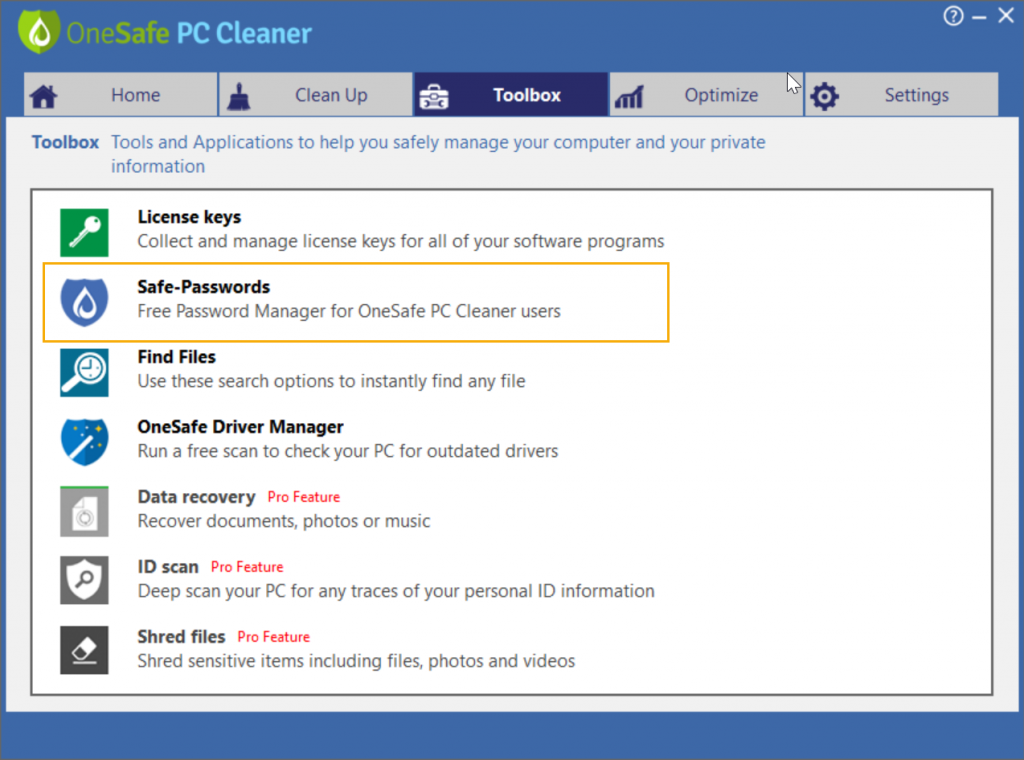Open Data recovery from its title
The height and width of the screenshot is (760, 1024).
(196, 497)
